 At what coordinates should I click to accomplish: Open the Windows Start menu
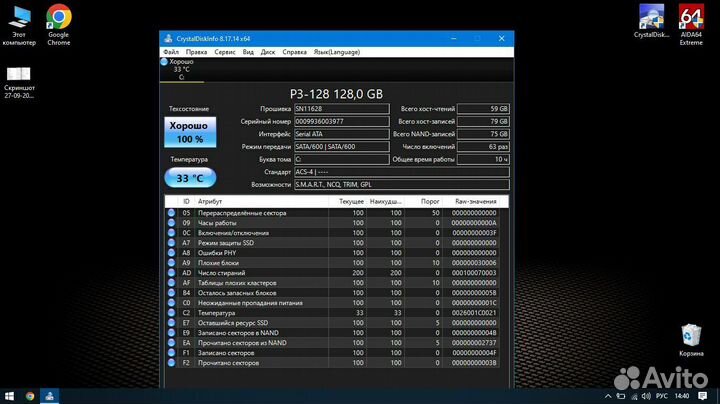point(9,396)
